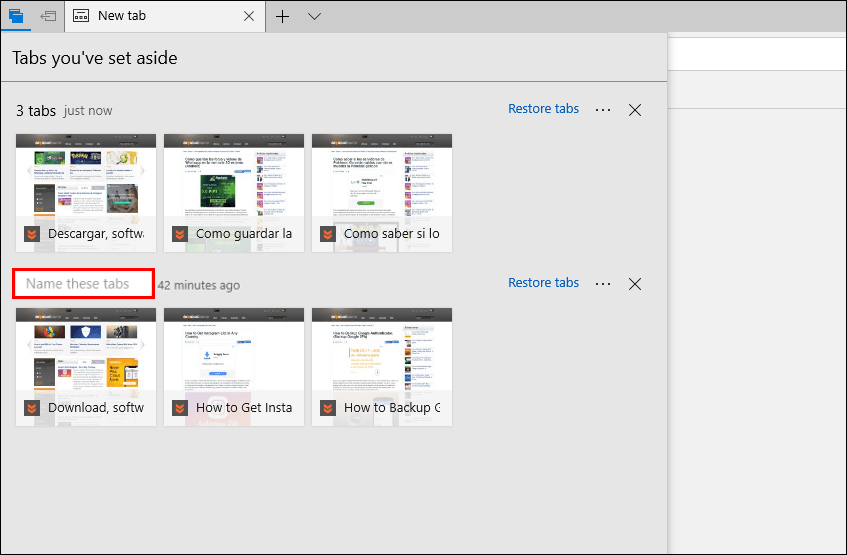Screen dimensions: 847x555
Task: Remove the just now tab group
Action: (x=635, y=110)
